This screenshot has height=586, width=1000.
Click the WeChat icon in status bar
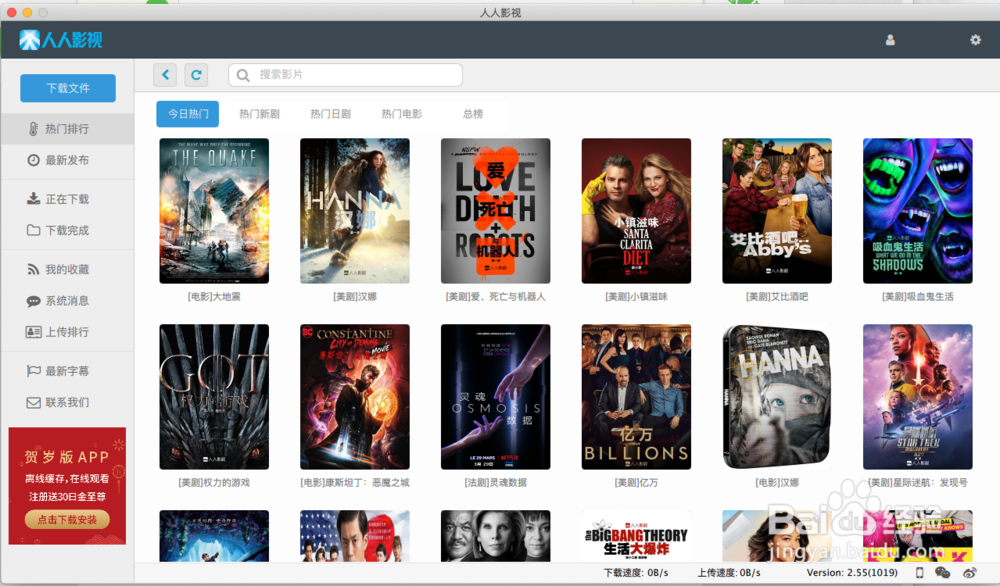[942, 573]
